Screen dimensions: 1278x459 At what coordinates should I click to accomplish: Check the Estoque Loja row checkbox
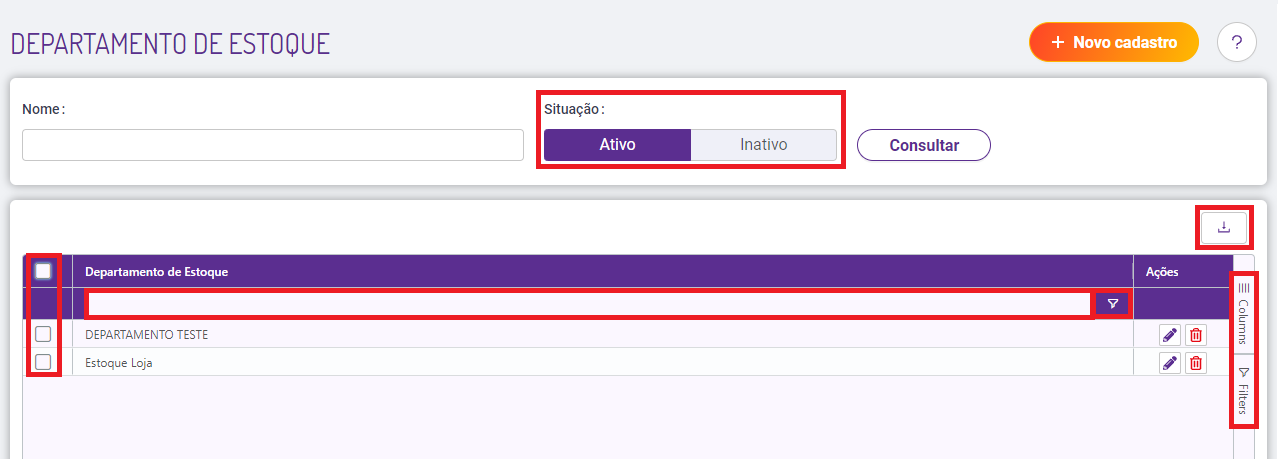tap(43, 362)
